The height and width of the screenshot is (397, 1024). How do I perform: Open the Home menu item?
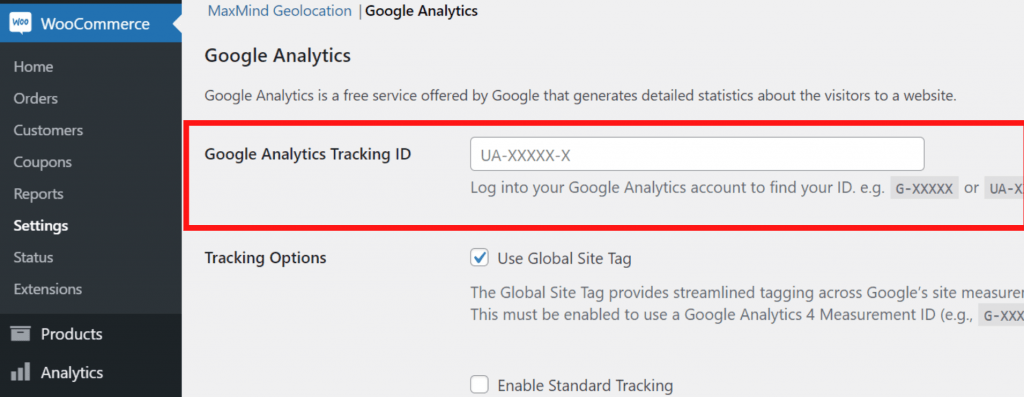pyautogui.click(x=33, y=67)
